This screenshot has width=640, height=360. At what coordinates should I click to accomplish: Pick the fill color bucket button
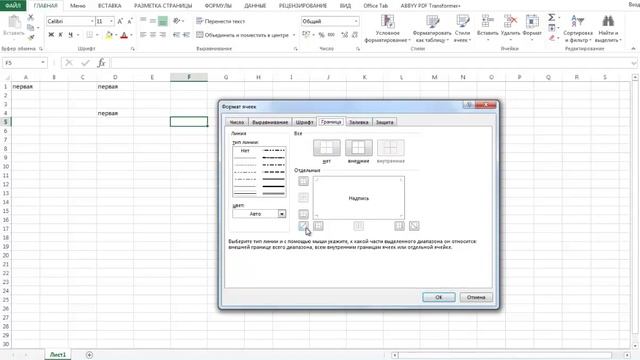(x=109, y=35)
